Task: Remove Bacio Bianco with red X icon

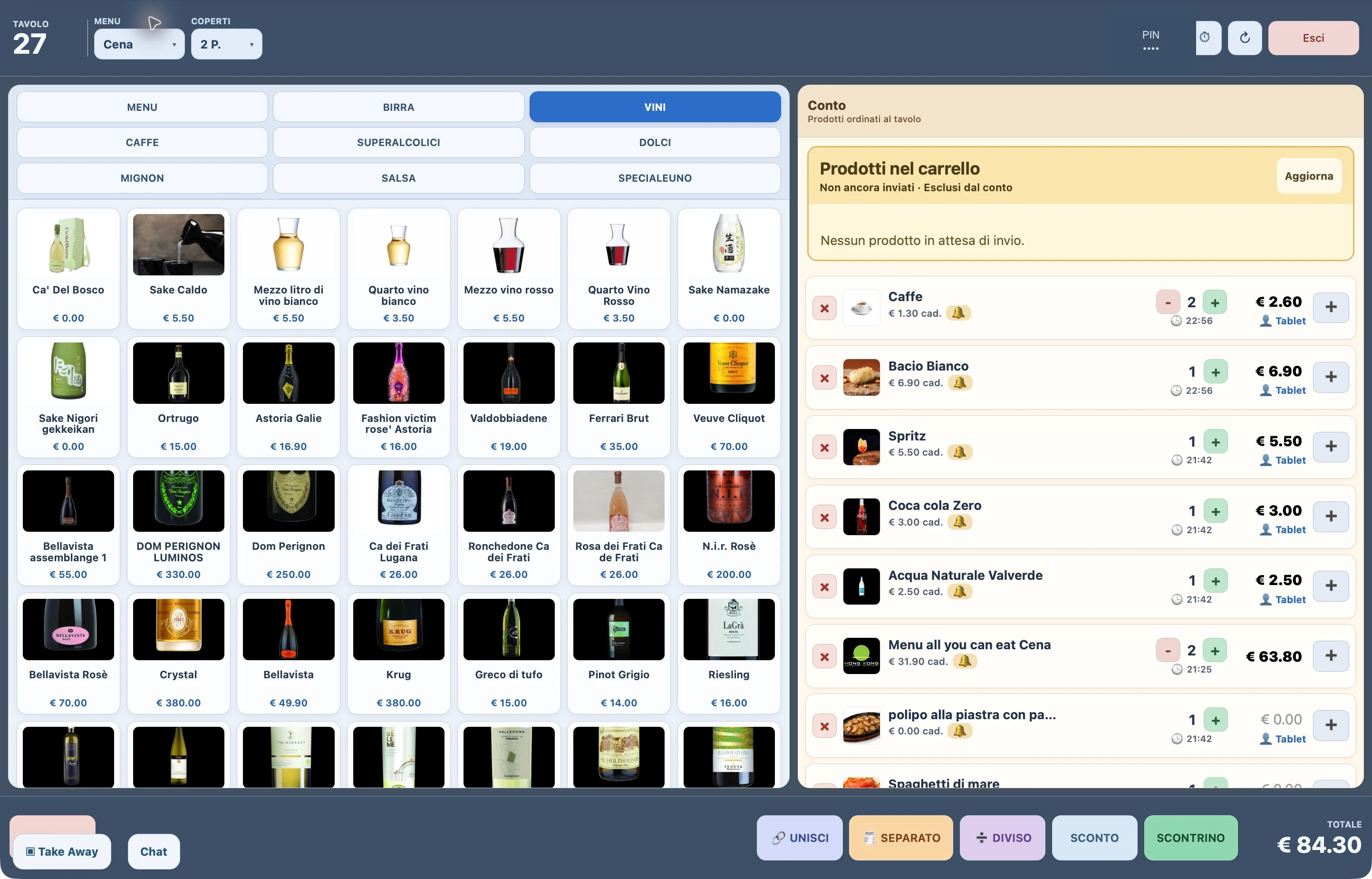Action: pos(824,378)
